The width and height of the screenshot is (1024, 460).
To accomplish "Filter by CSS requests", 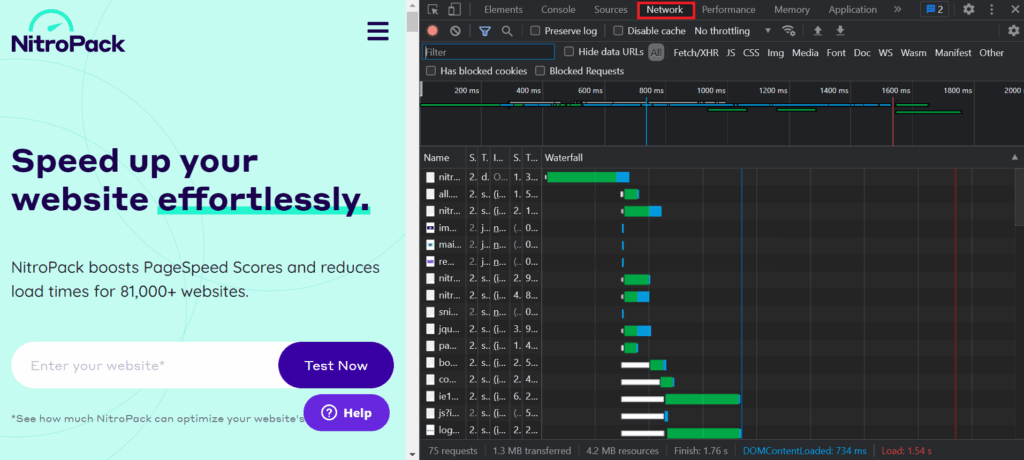I will tap(751, 53).
